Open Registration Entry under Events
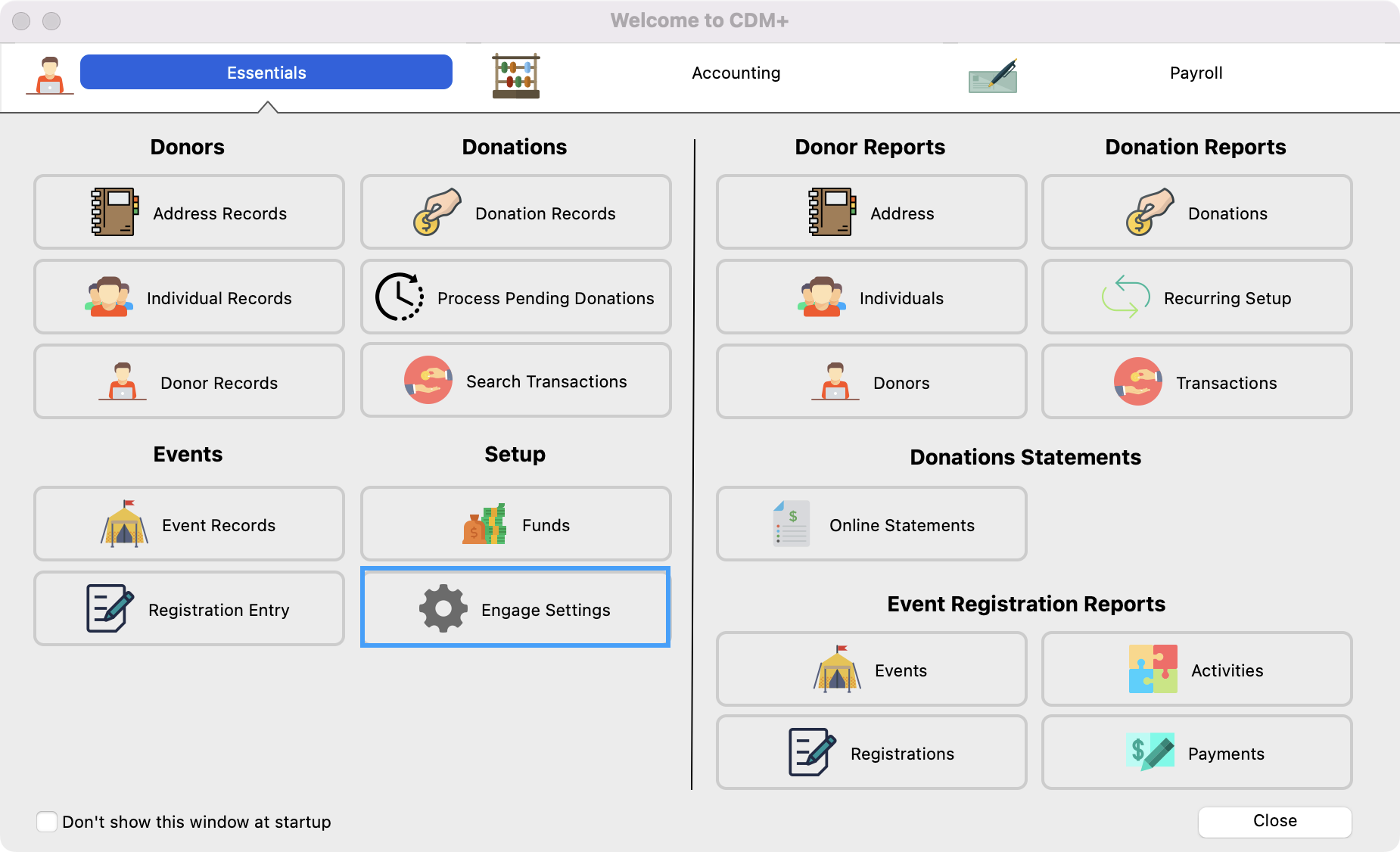This screenshot has height=852, width=1400. pyautogui.click(x=189, y=609)
